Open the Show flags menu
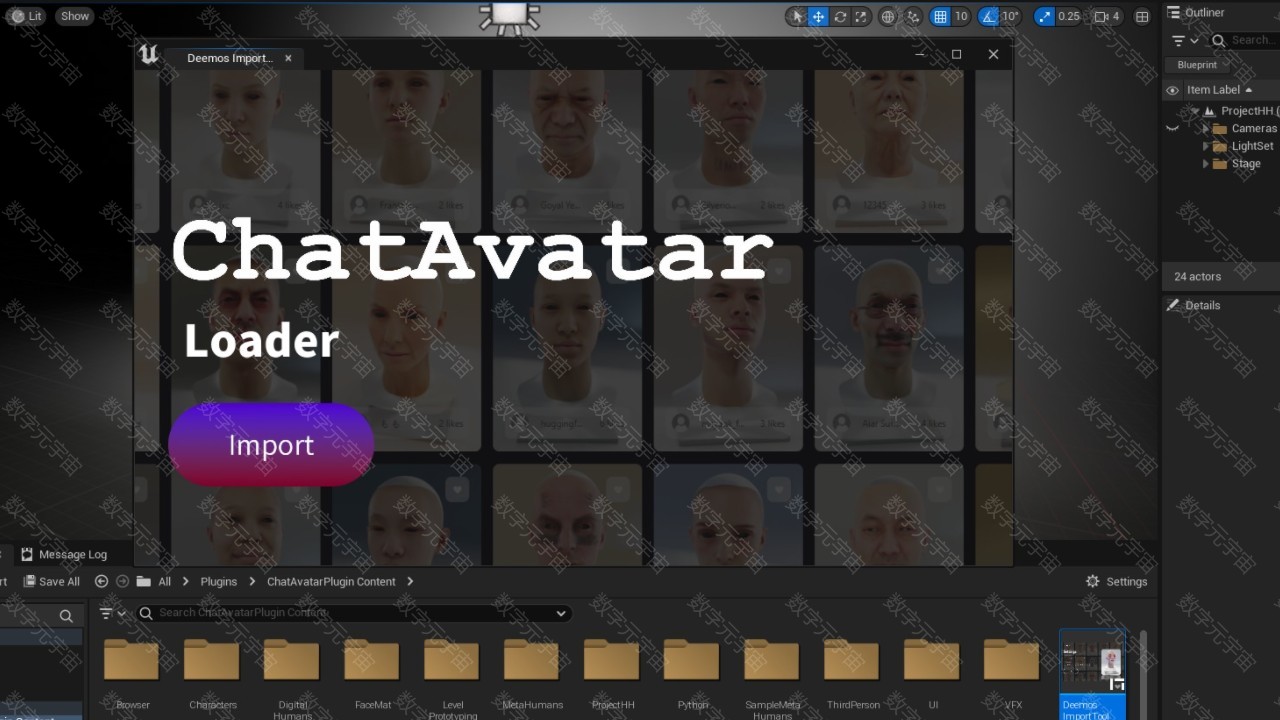 tap(75, 16)
